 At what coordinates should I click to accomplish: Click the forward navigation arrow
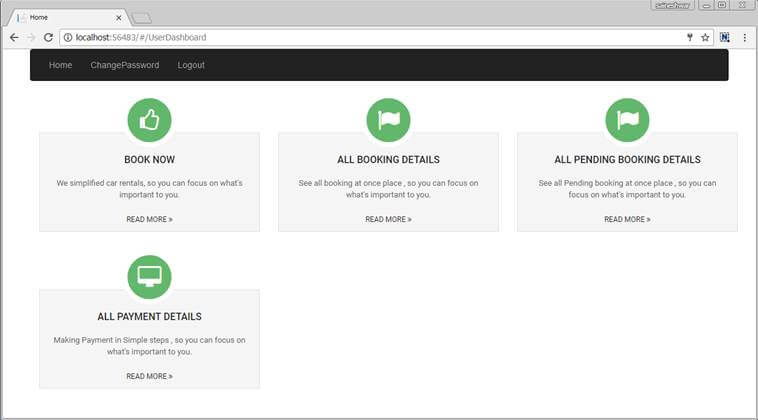[31, 37]
